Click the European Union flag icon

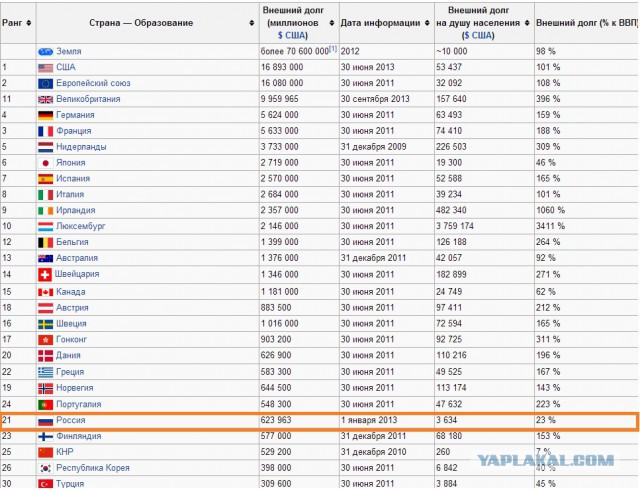(x=45, y=84)
